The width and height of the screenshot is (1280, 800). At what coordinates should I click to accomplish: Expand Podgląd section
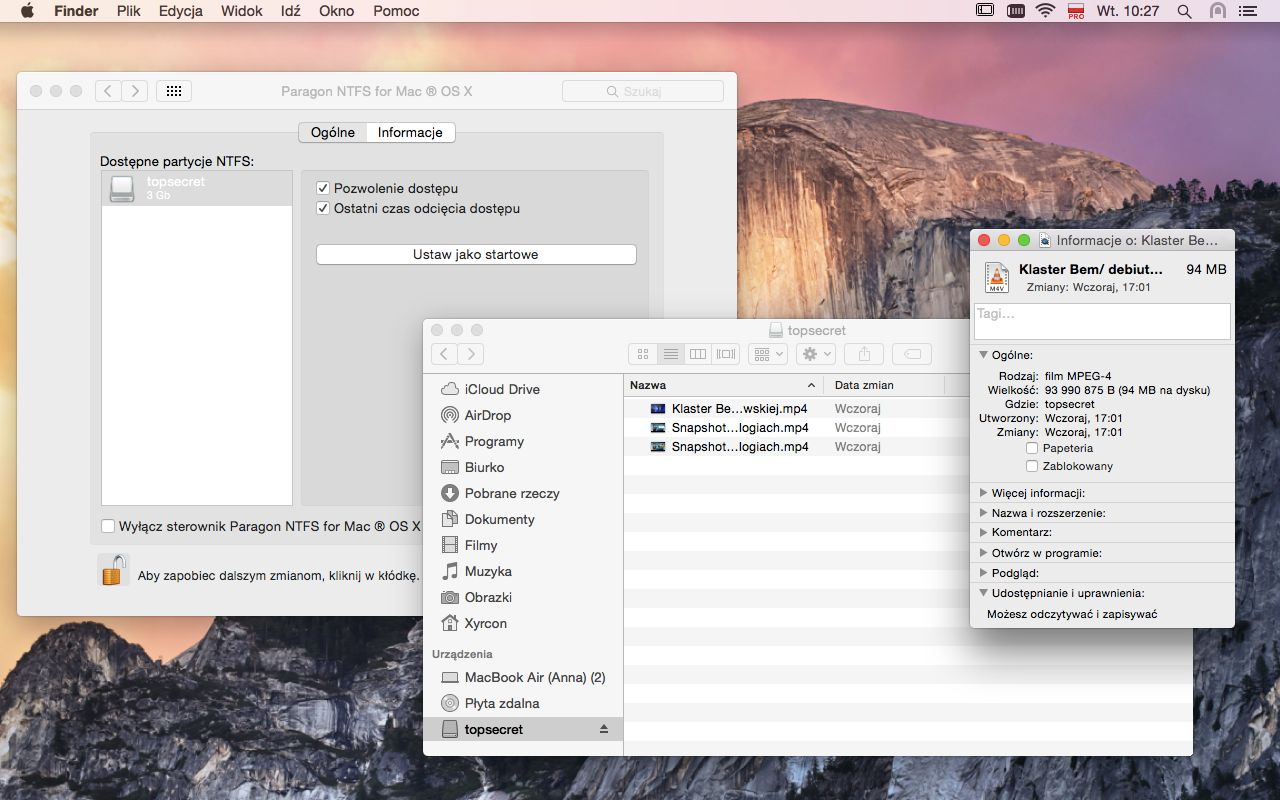pyautogui.click(x=984, y=573)
